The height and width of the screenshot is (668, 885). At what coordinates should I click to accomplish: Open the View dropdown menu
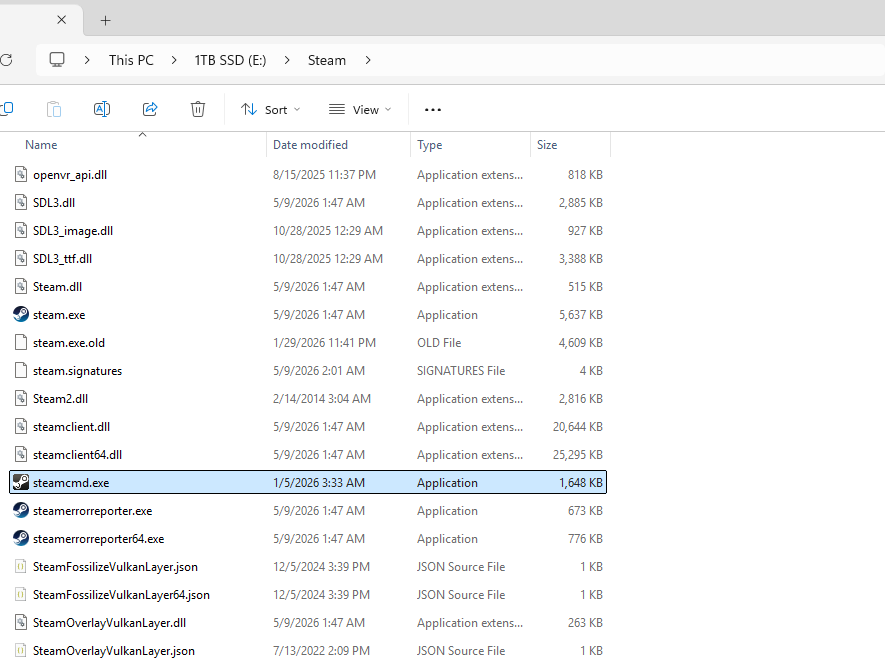[x=360, y=109]
